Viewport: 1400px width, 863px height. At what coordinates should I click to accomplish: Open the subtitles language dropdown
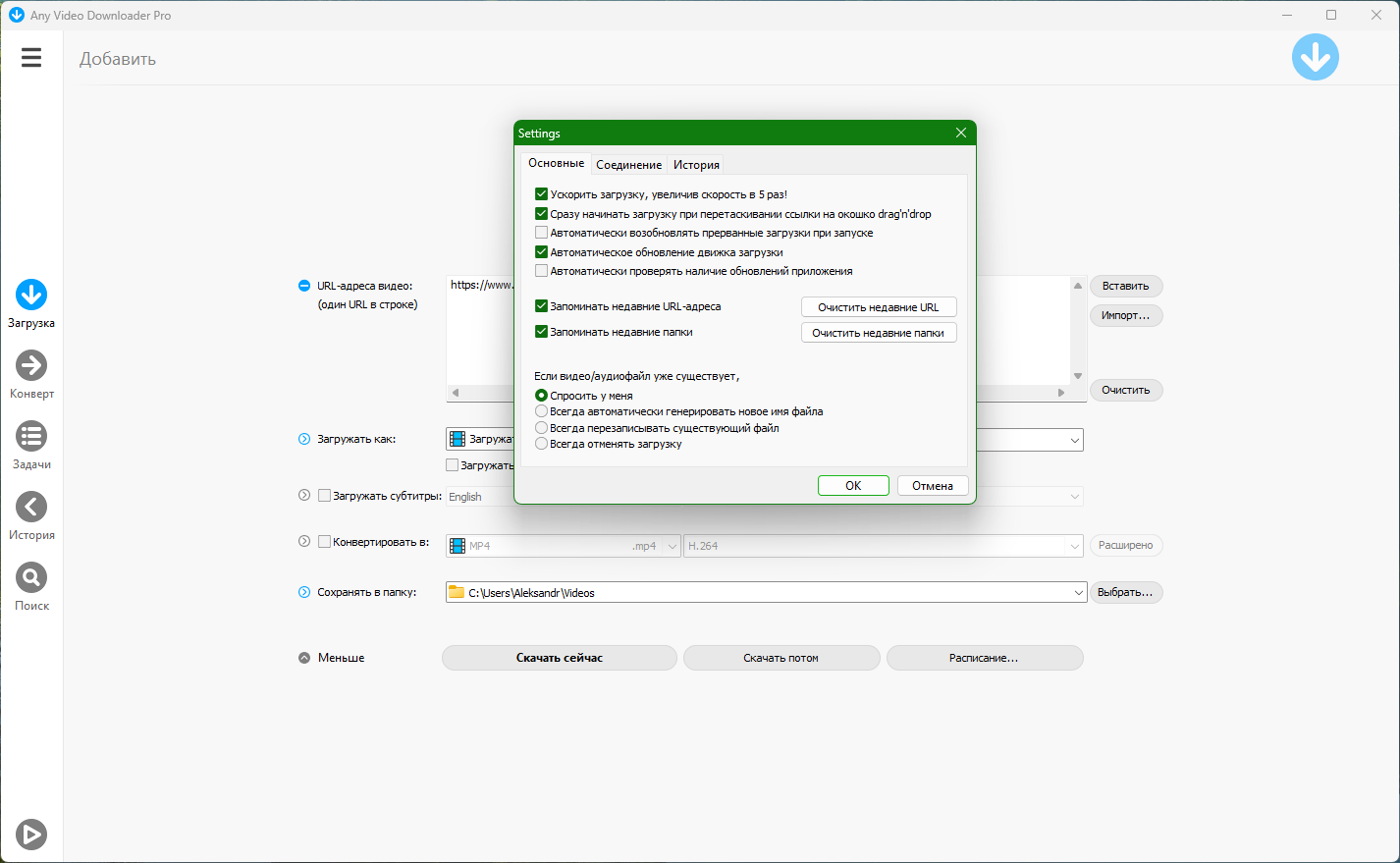[1074, 497]
